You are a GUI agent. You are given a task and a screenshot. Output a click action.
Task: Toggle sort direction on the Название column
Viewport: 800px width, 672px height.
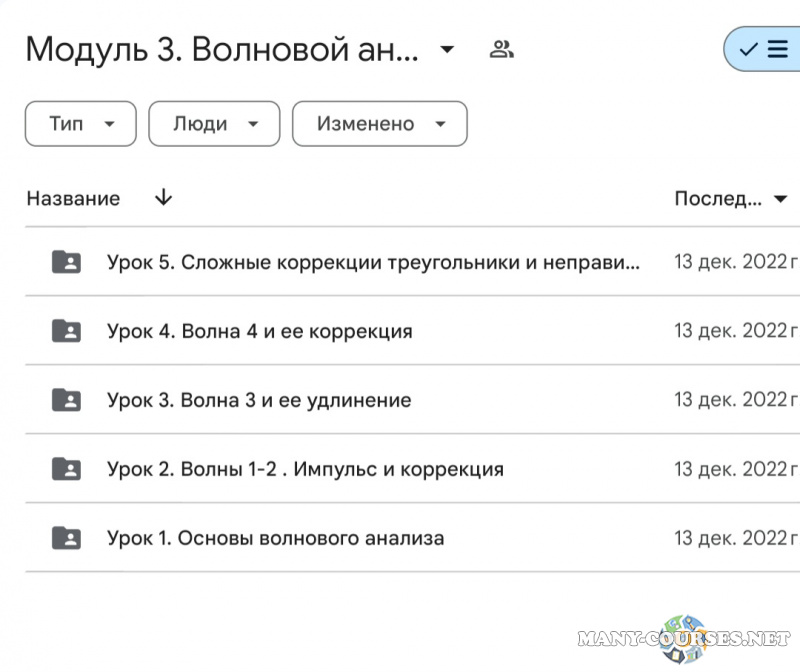tap(161, 198)
